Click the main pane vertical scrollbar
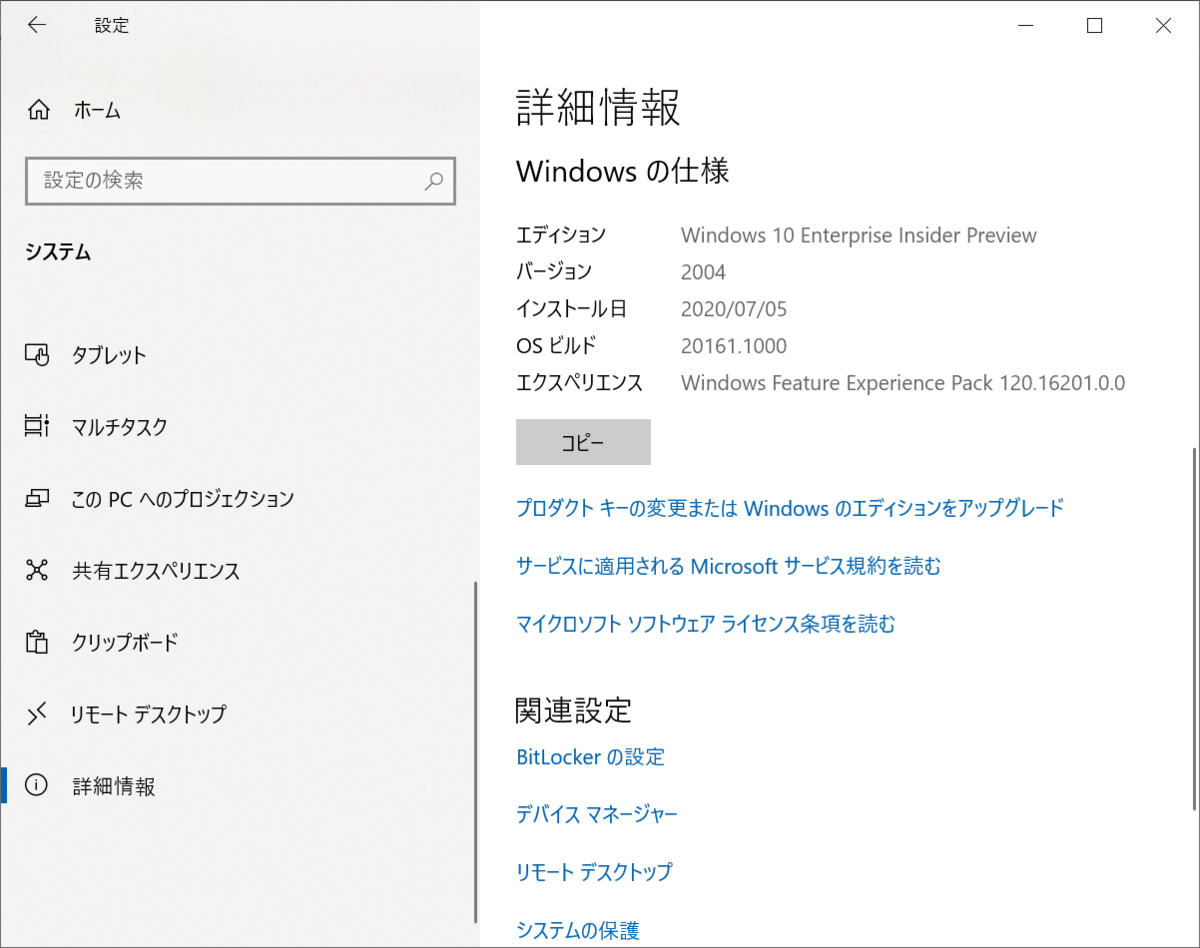 (x=1196, y=628)
